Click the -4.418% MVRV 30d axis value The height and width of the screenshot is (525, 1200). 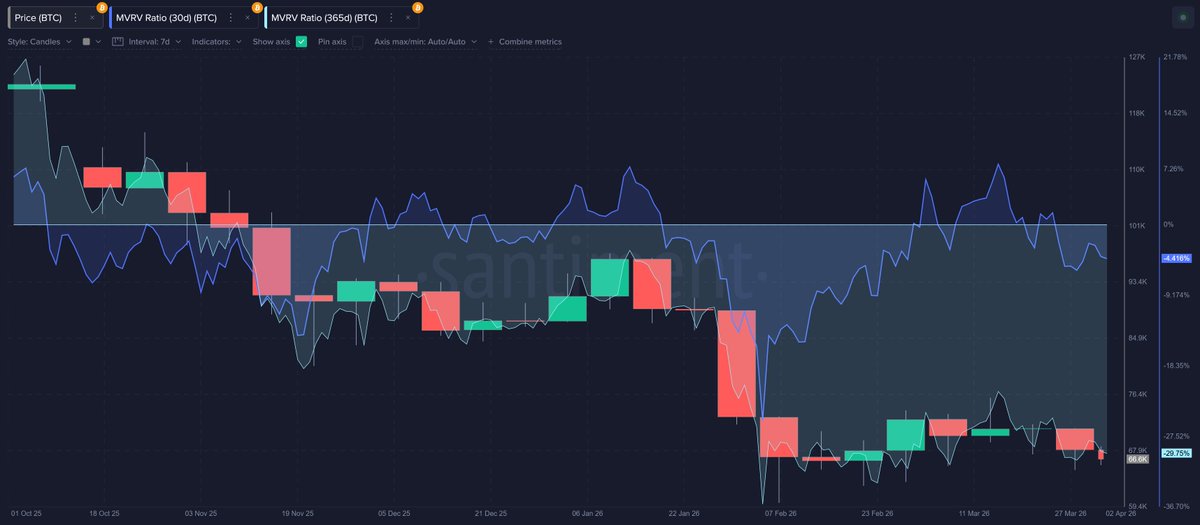click(1176, 258)
